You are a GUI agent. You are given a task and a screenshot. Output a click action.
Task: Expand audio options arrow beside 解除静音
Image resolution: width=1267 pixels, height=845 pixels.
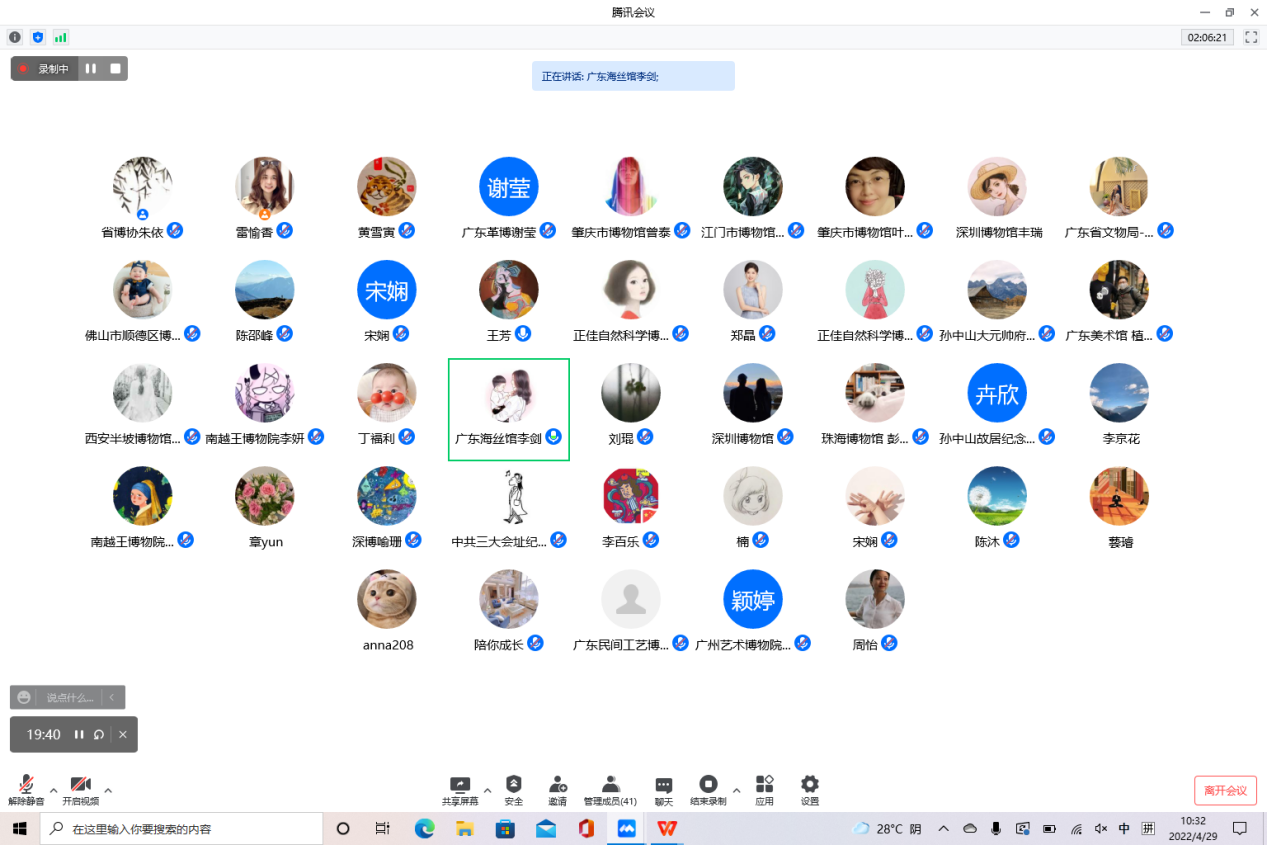54,790
